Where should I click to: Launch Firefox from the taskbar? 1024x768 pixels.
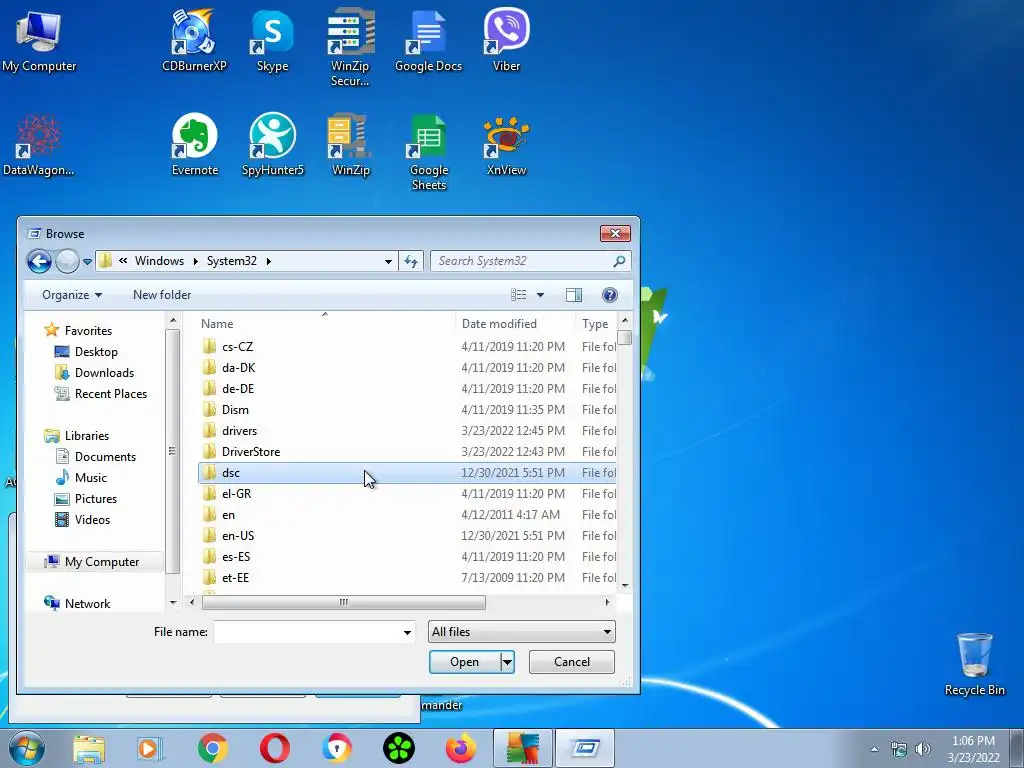point(461,748)
